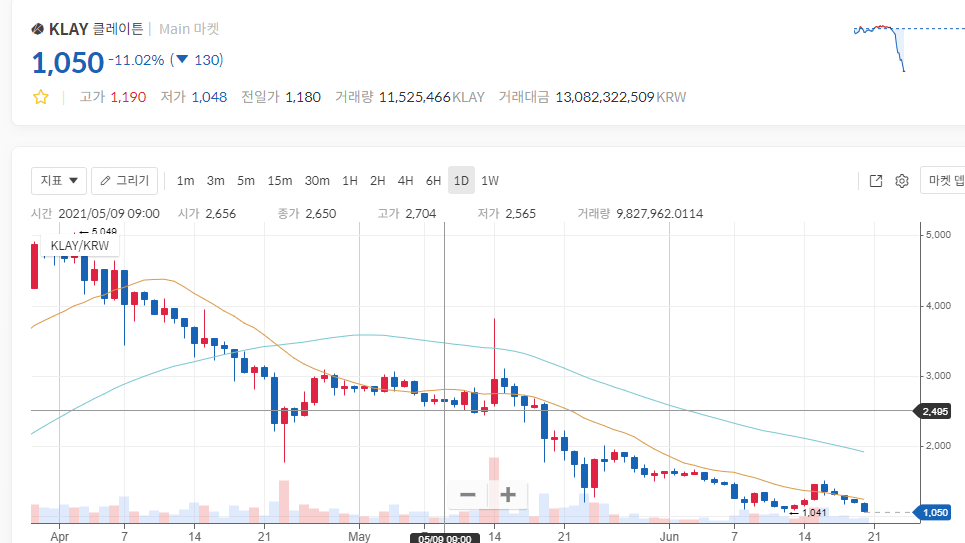
Task: Click the 5,000 level on price axis
Action: point(938,235)
